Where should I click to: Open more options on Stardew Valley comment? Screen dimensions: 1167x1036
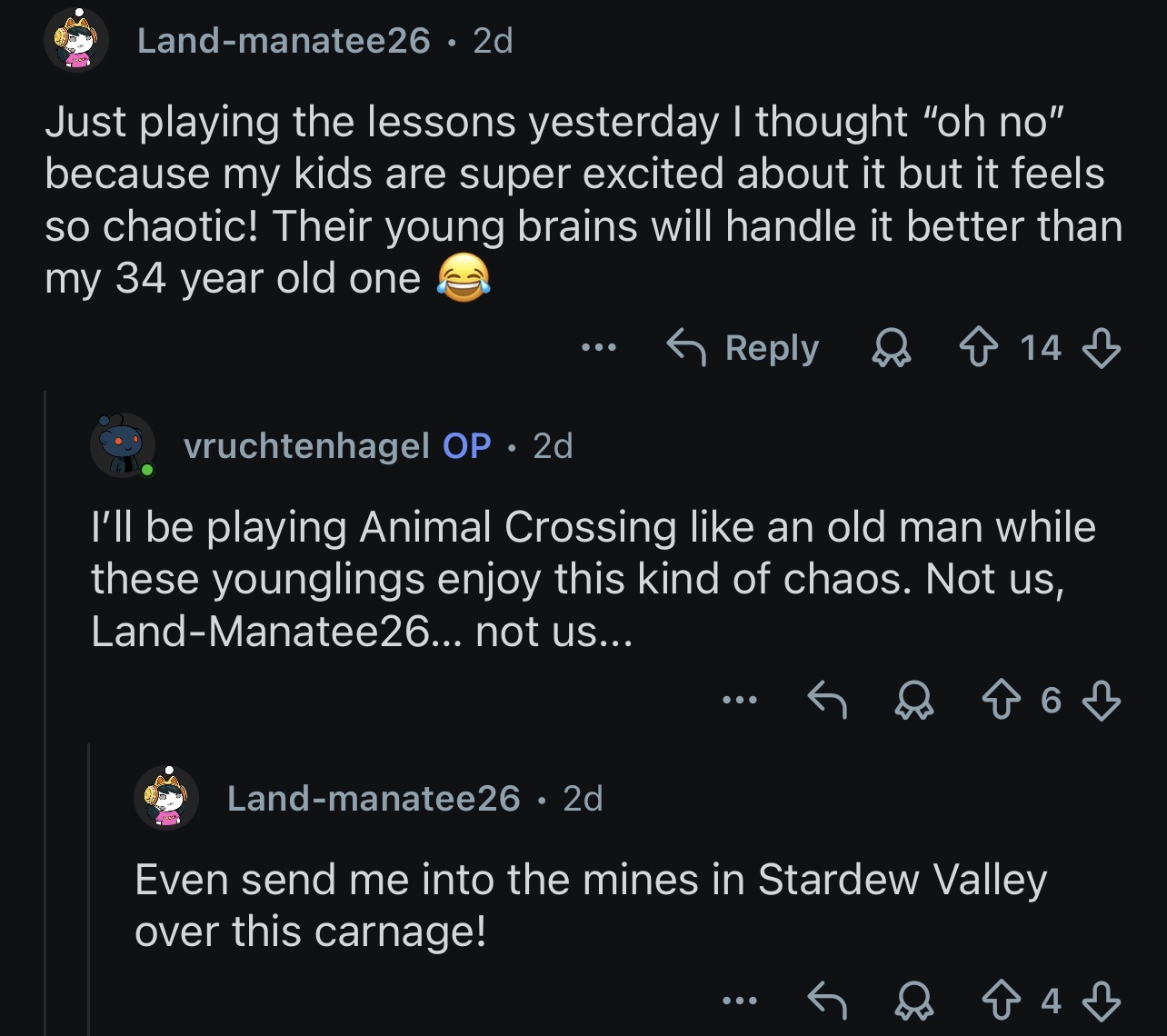pos(740,1001)
